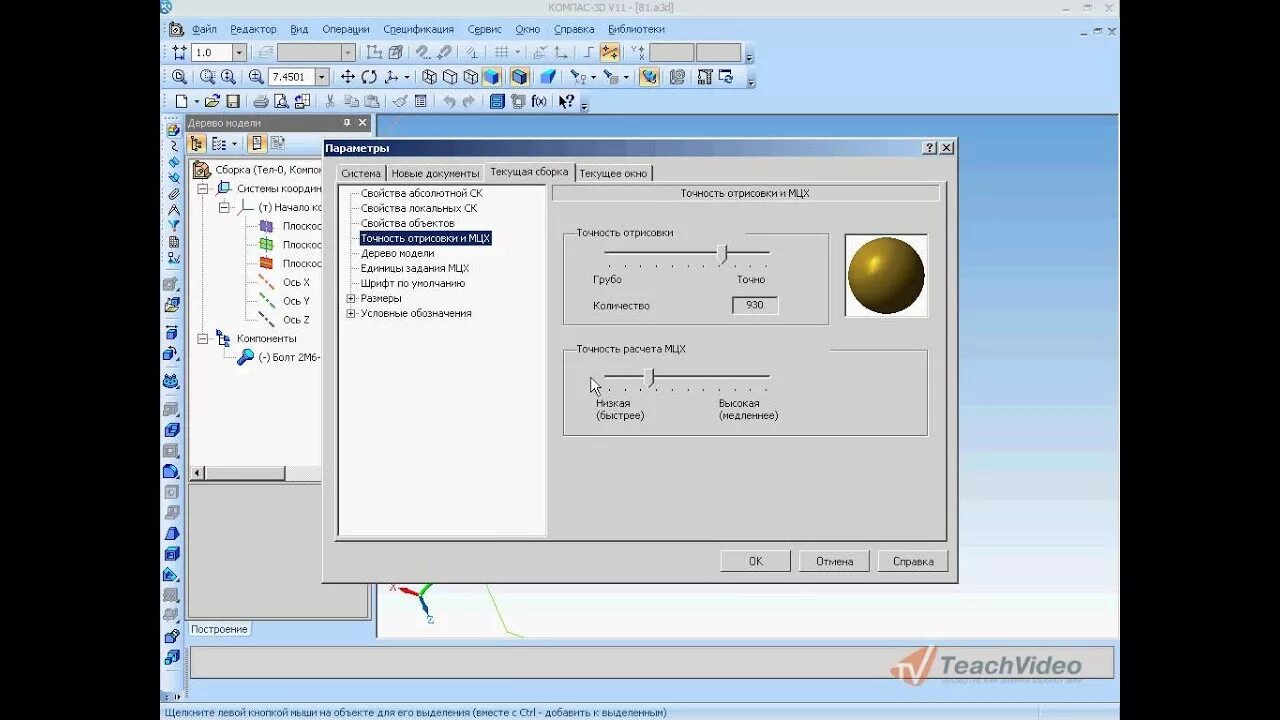Select Свойства абсолютной СК in list

[421, 193]
